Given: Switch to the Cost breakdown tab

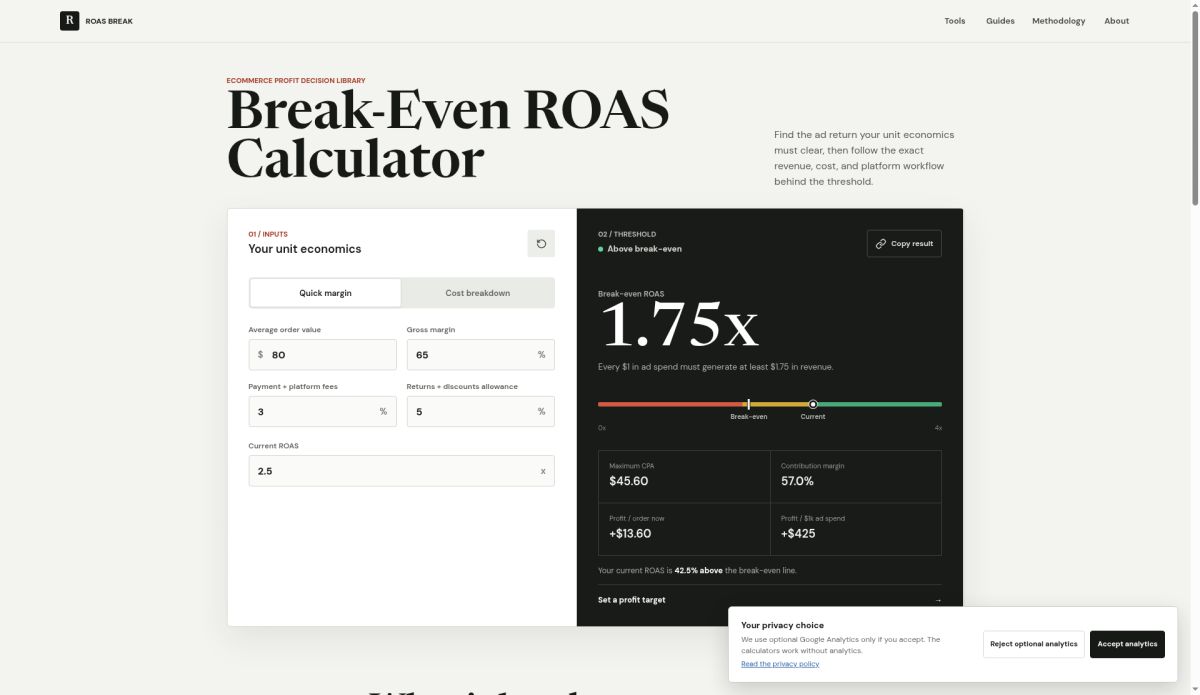Looking at the screenshot, I should [x=478, y=293].
